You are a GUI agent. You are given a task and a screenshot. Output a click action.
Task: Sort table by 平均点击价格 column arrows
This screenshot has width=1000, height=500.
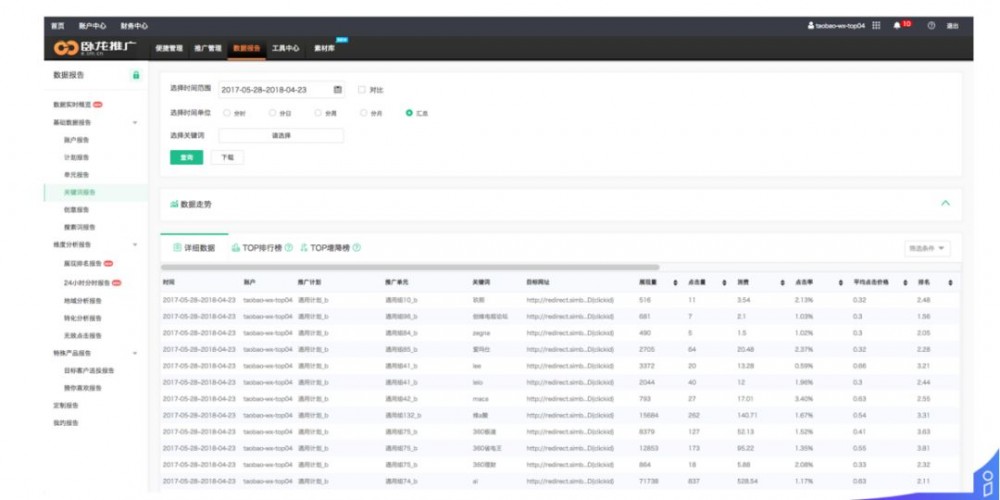[905, 283]
